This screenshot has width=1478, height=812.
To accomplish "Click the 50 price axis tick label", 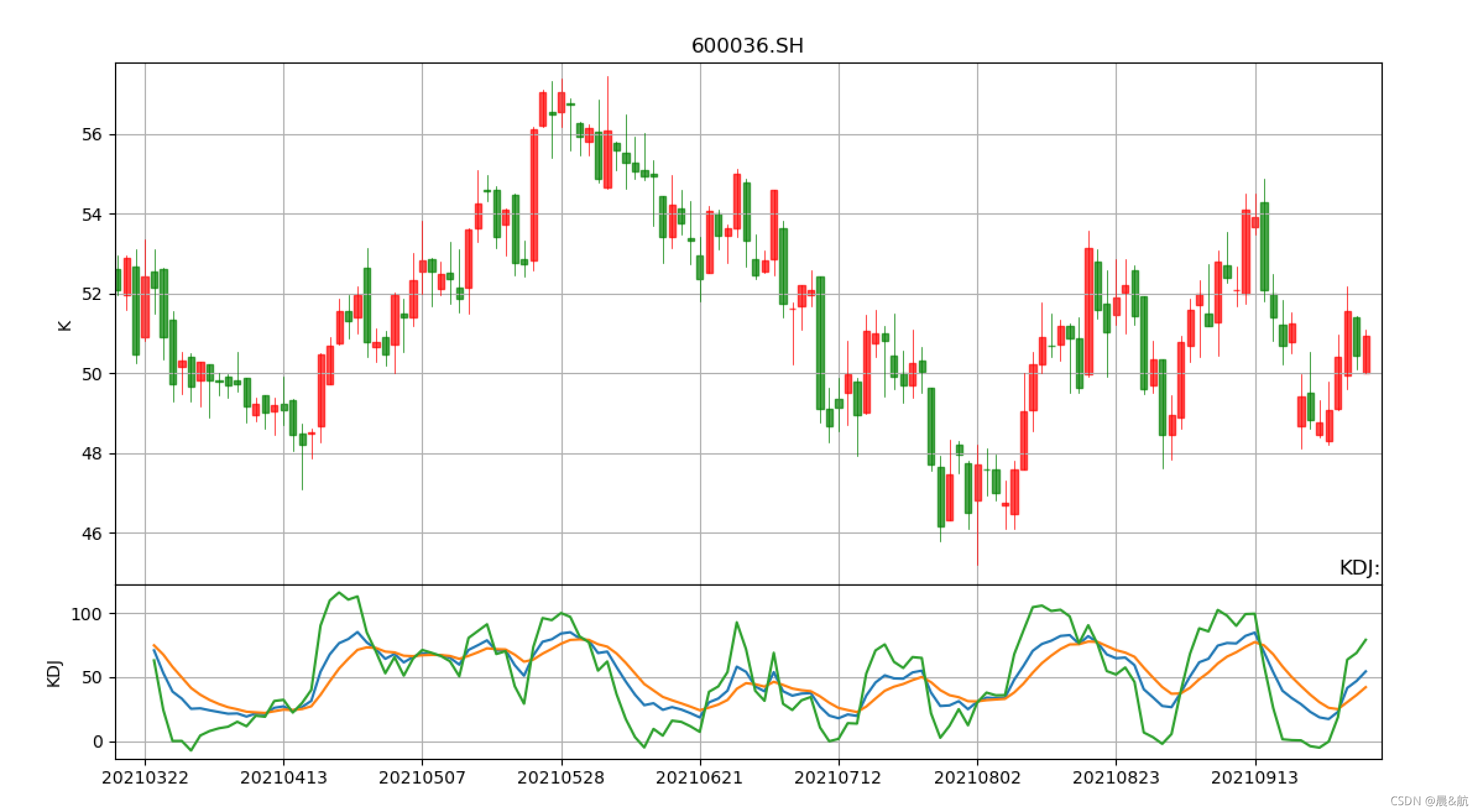I will point(92,374).
